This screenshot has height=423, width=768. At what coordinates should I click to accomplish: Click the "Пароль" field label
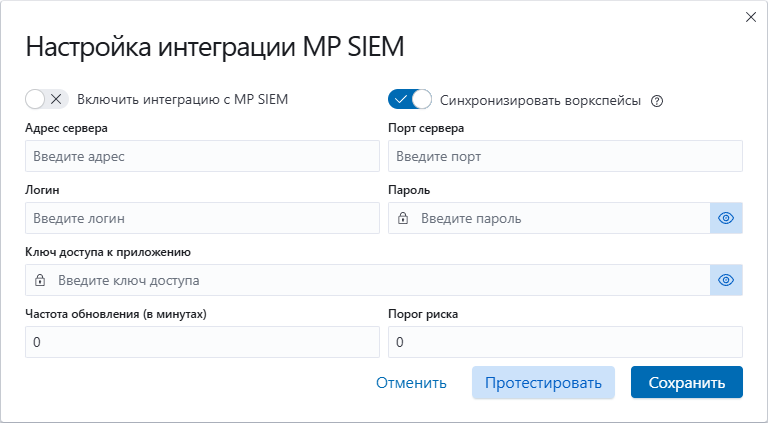click(x=409, y=190)
